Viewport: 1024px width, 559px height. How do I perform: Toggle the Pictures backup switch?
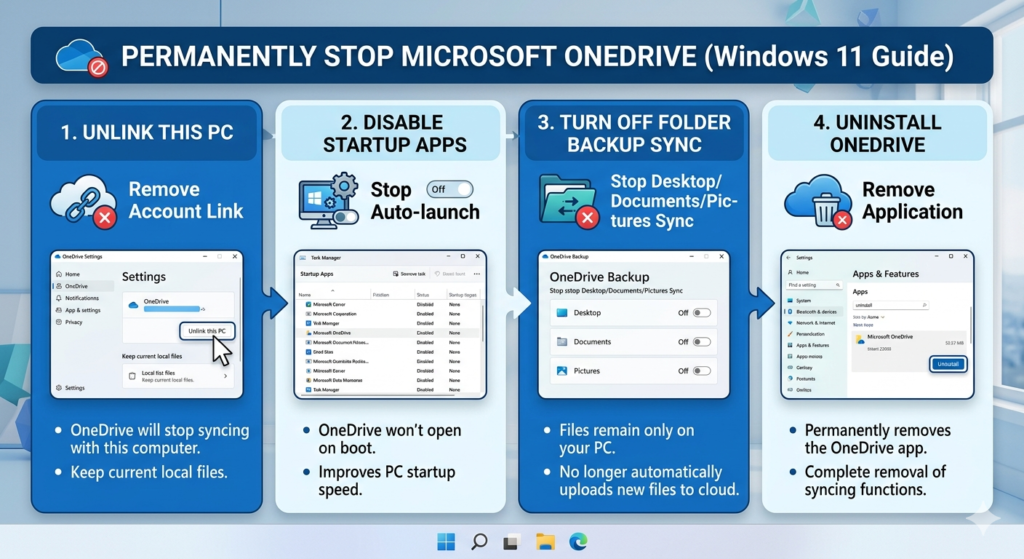(x=702, y=371)
